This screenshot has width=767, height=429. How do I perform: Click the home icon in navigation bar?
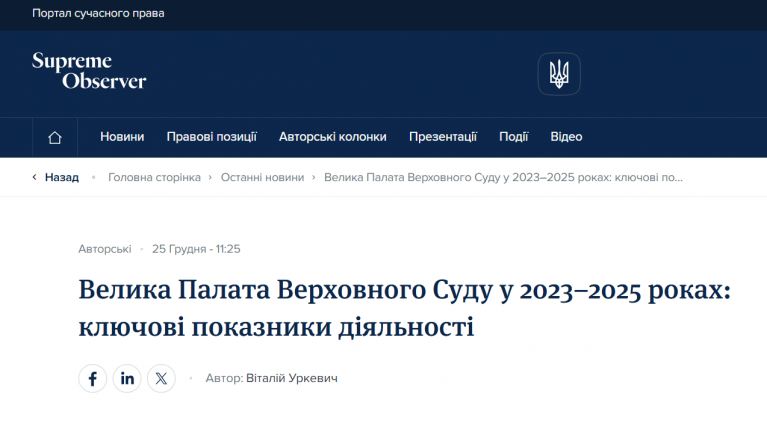tap(55, 137)
